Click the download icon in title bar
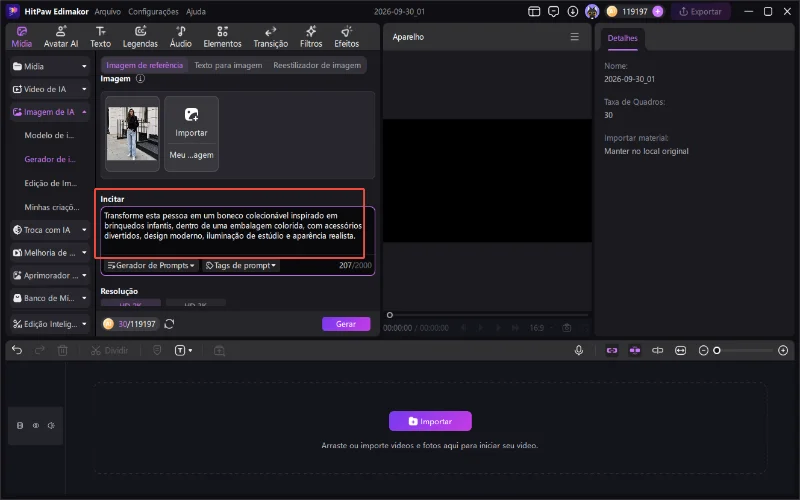This screenshot has height=500, width=800. [572, 11]
